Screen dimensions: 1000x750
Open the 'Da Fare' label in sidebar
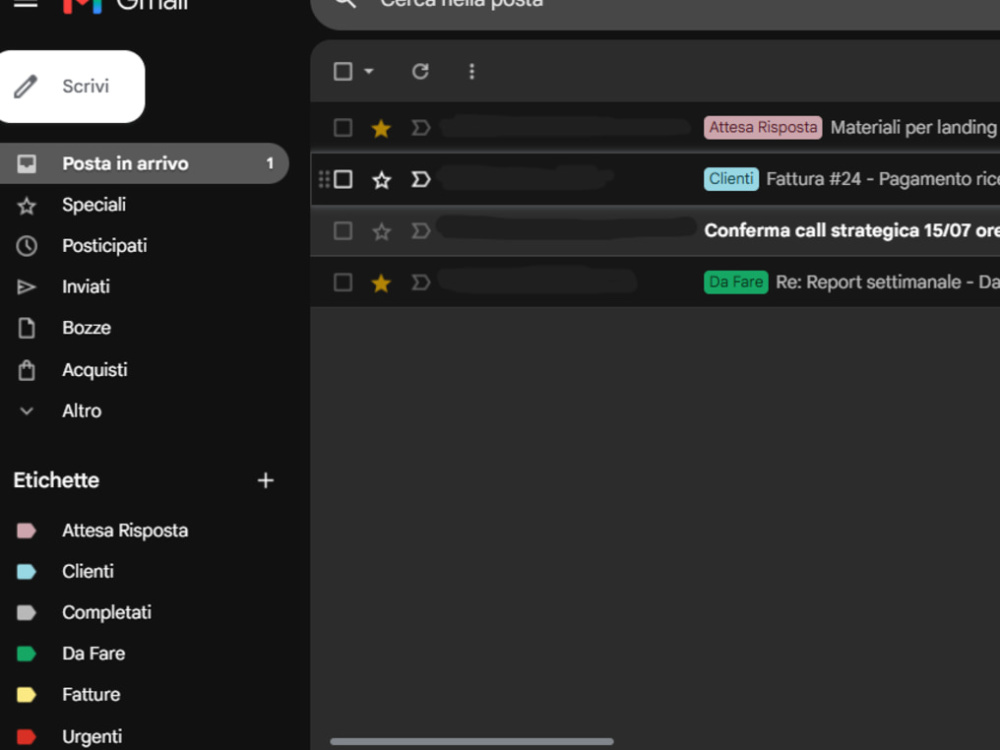tap(93, 654)
